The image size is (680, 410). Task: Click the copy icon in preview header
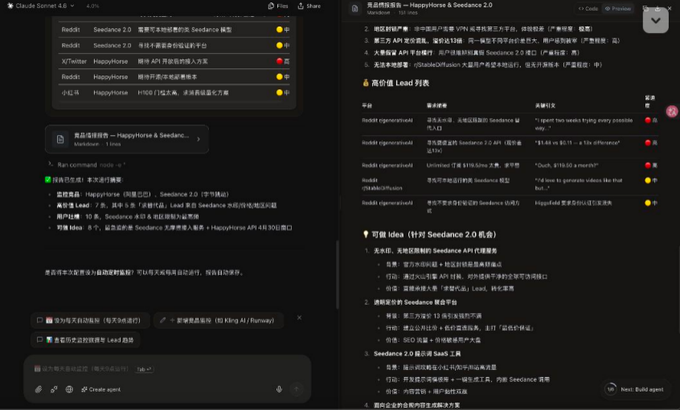point(646,8)
